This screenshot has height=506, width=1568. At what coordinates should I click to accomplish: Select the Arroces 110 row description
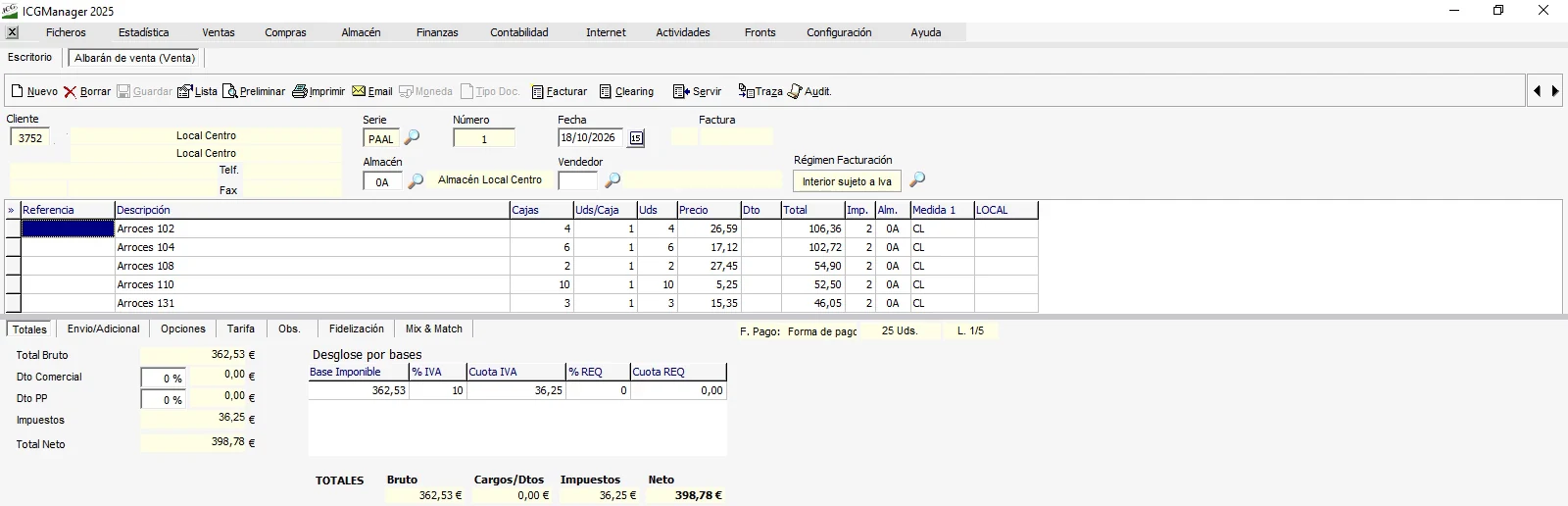click(x=312, y=284)
